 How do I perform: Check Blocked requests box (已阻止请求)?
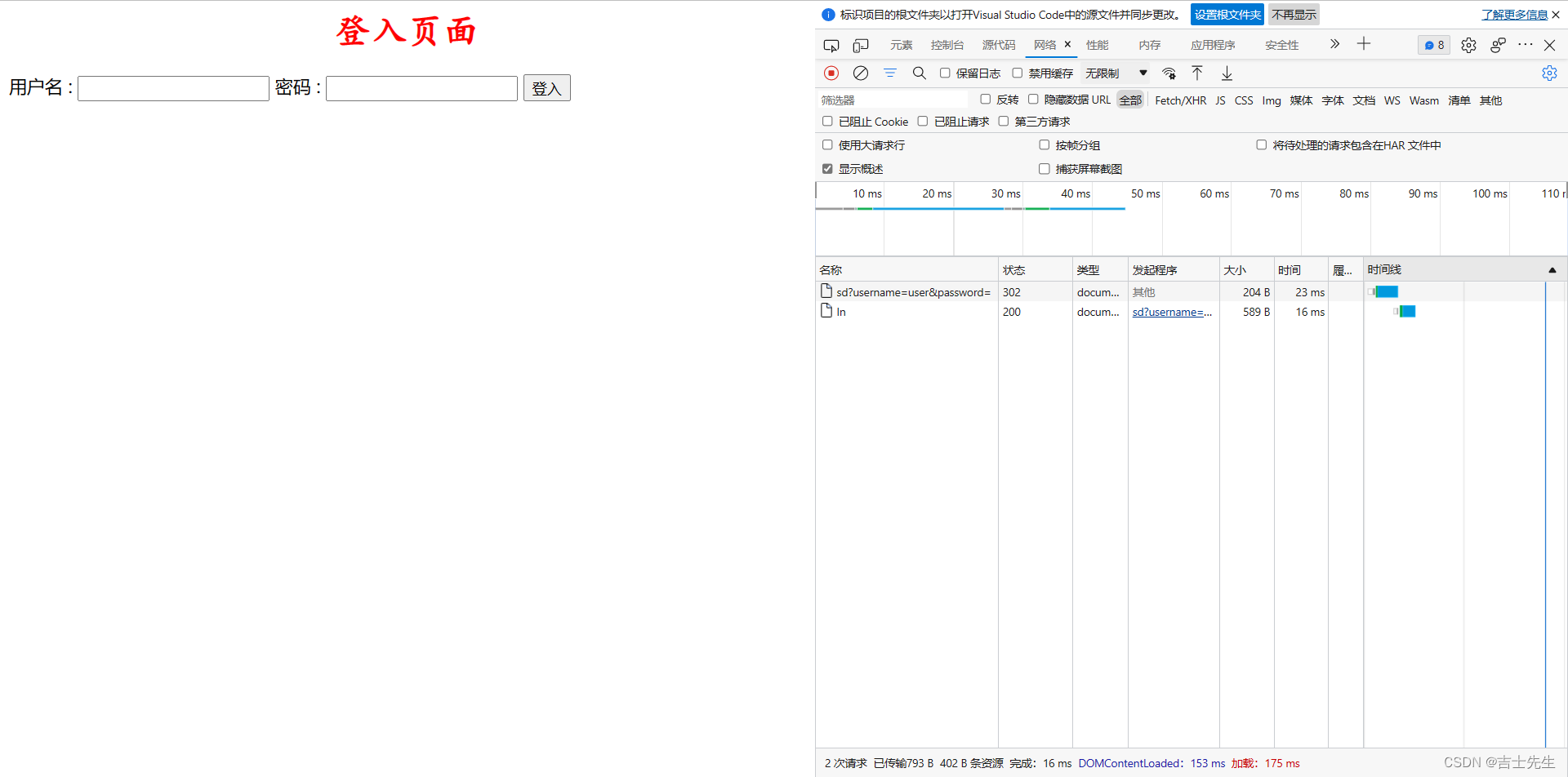point(923,122)
